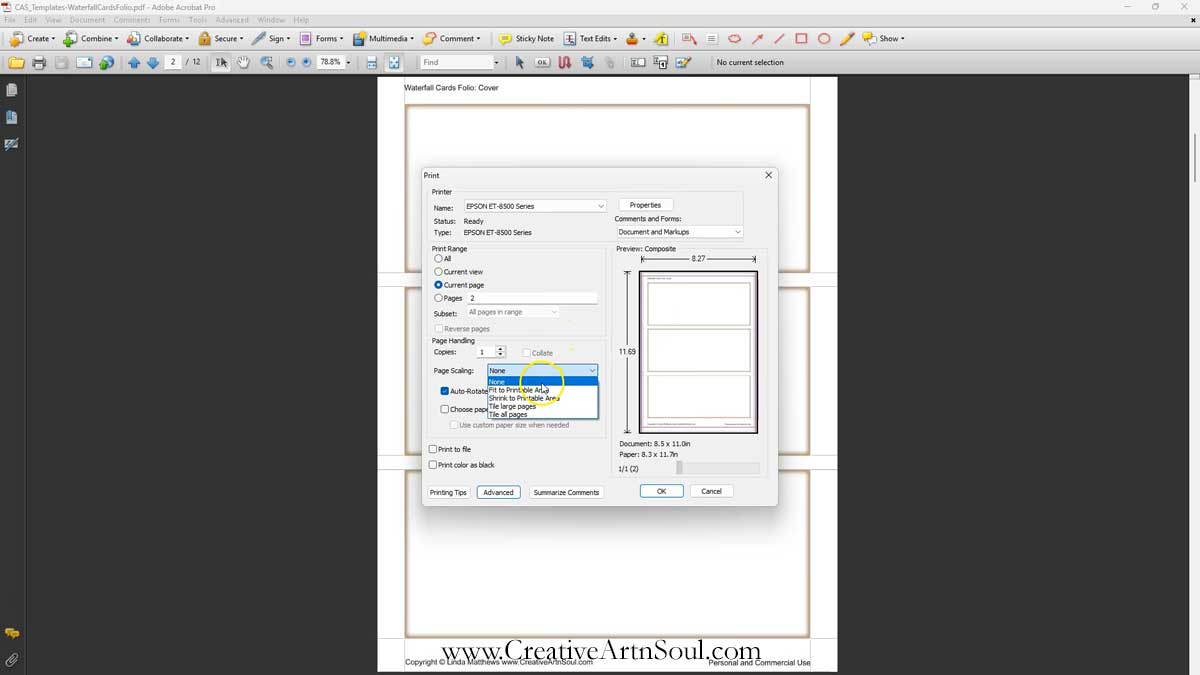Click the Printing Tips button
This screenshot has height=675, width=1200.
pos(448,492)
